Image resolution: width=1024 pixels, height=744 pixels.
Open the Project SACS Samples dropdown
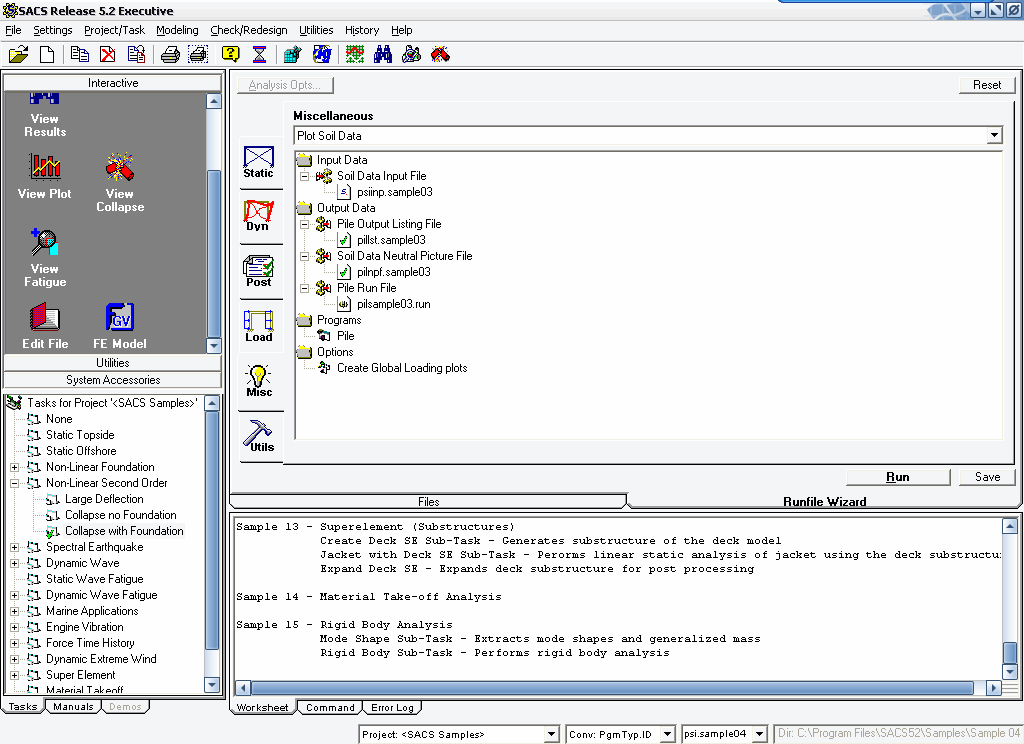552,734
